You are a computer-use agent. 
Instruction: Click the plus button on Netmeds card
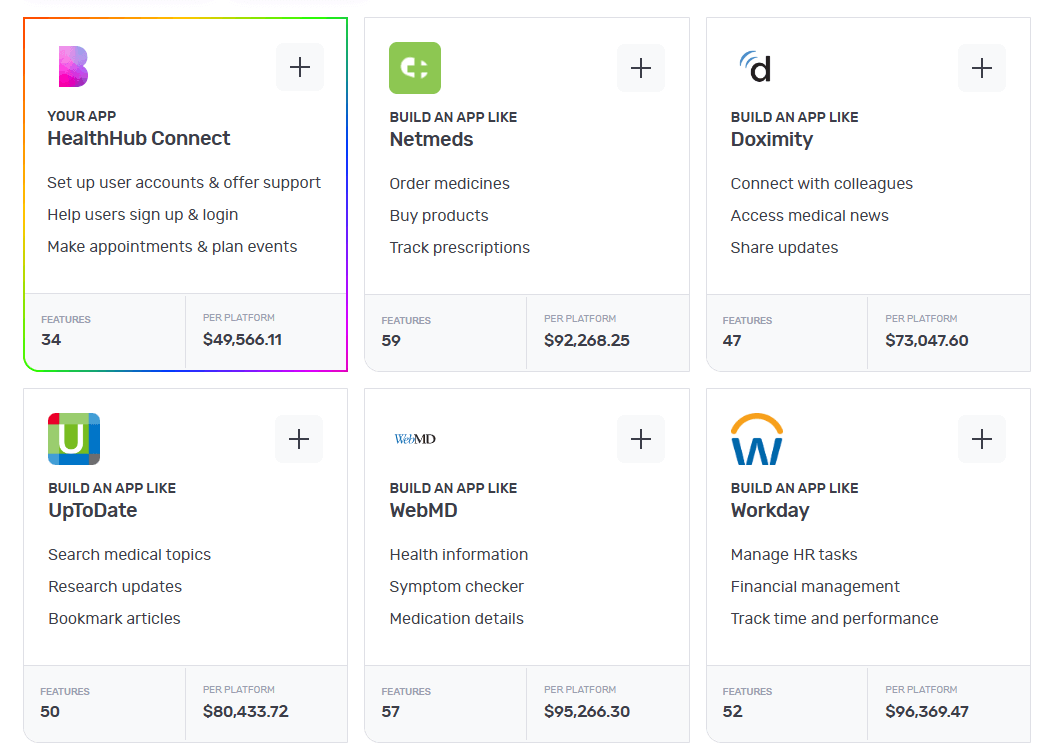click(641, 68)
